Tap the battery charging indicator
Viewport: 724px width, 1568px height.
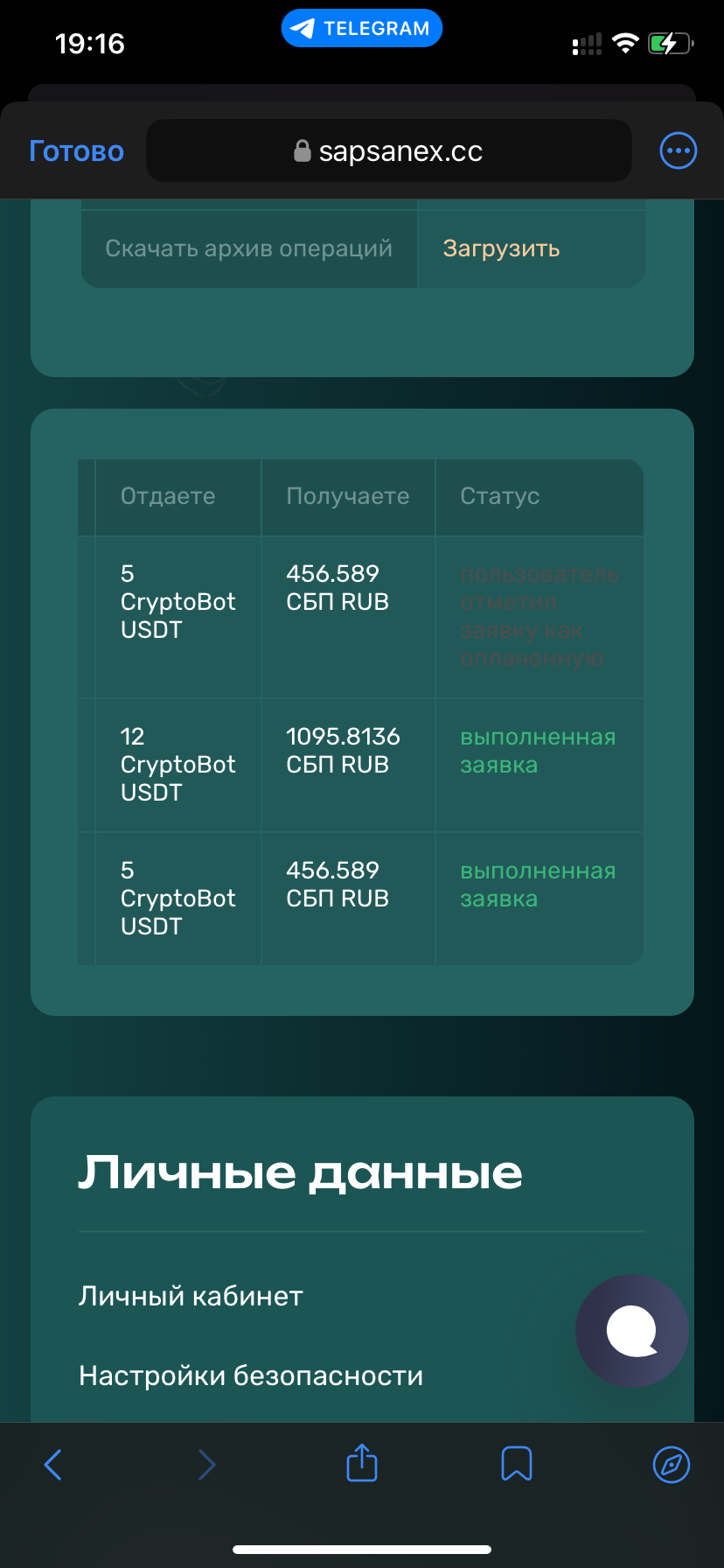point(670,43)
